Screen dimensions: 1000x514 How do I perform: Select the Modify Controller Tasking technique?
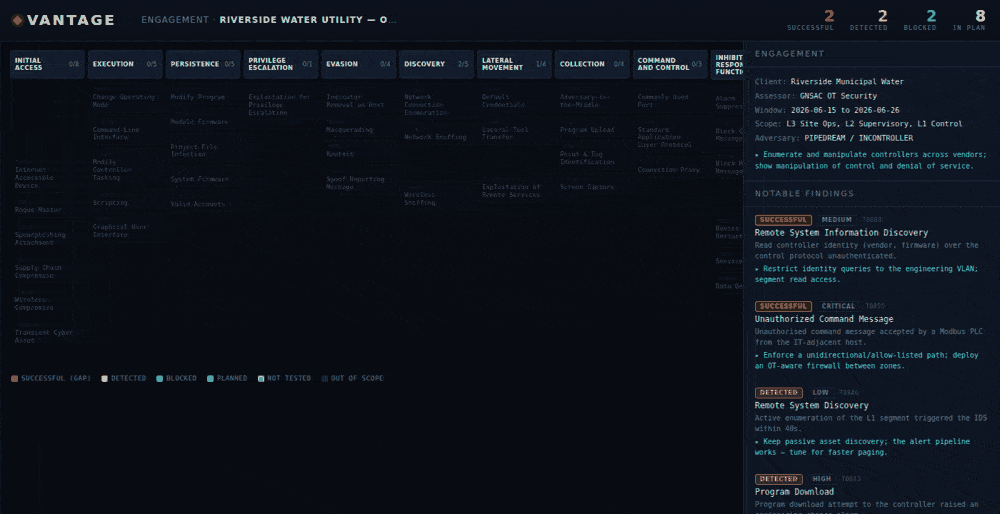click(x=125, y=170)
